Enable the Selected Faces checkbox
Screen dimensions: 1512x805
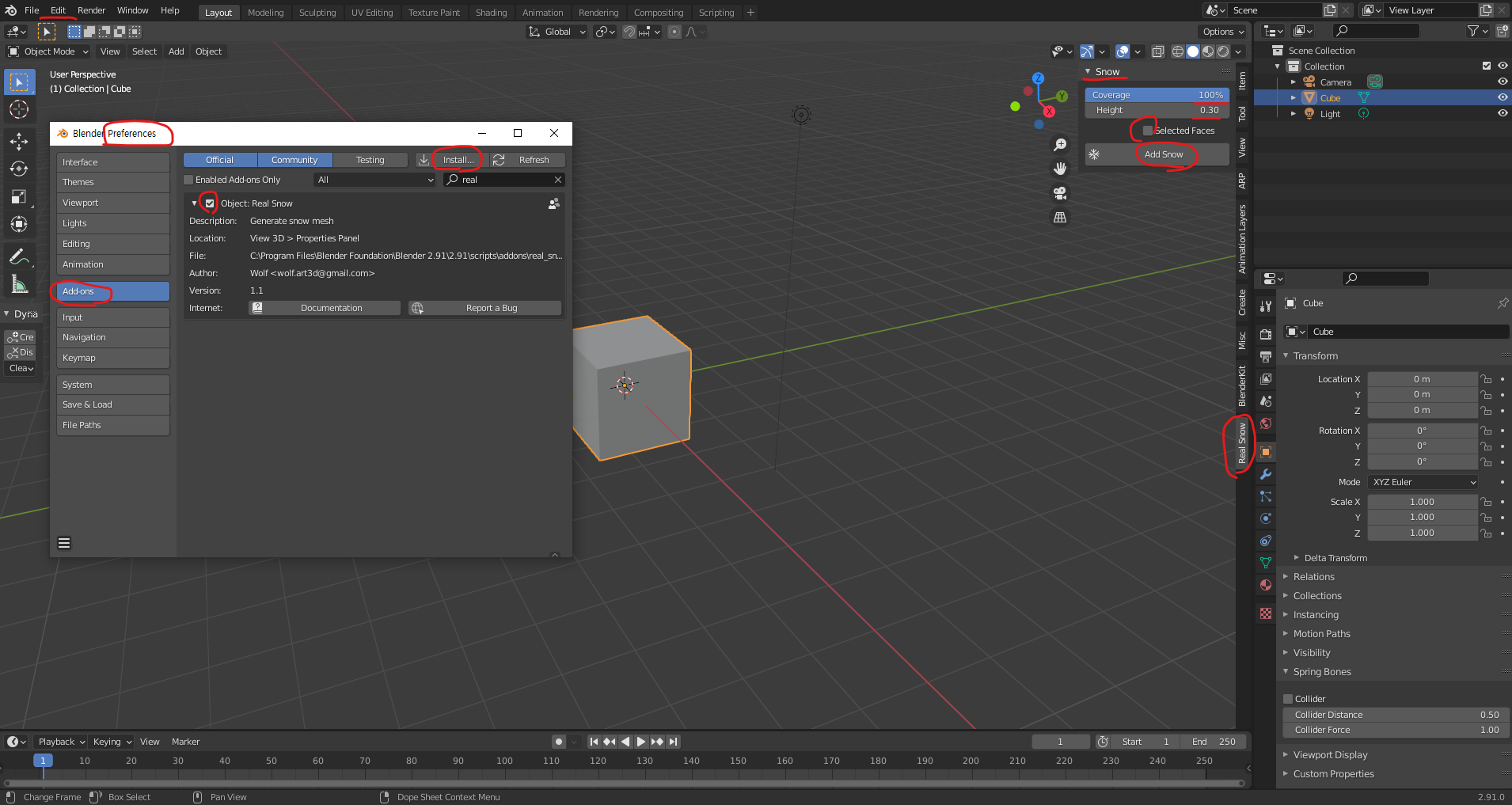(1148, 131)
